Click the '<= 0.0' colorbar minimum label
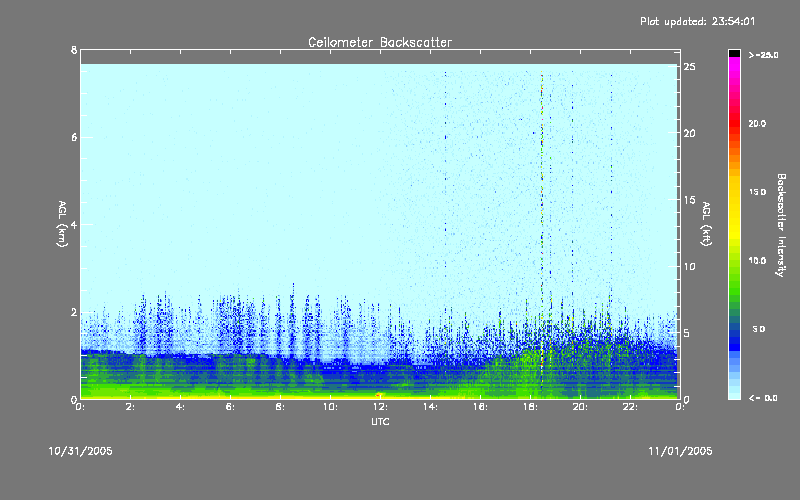The image size is (800, 500). pos(763,398)
